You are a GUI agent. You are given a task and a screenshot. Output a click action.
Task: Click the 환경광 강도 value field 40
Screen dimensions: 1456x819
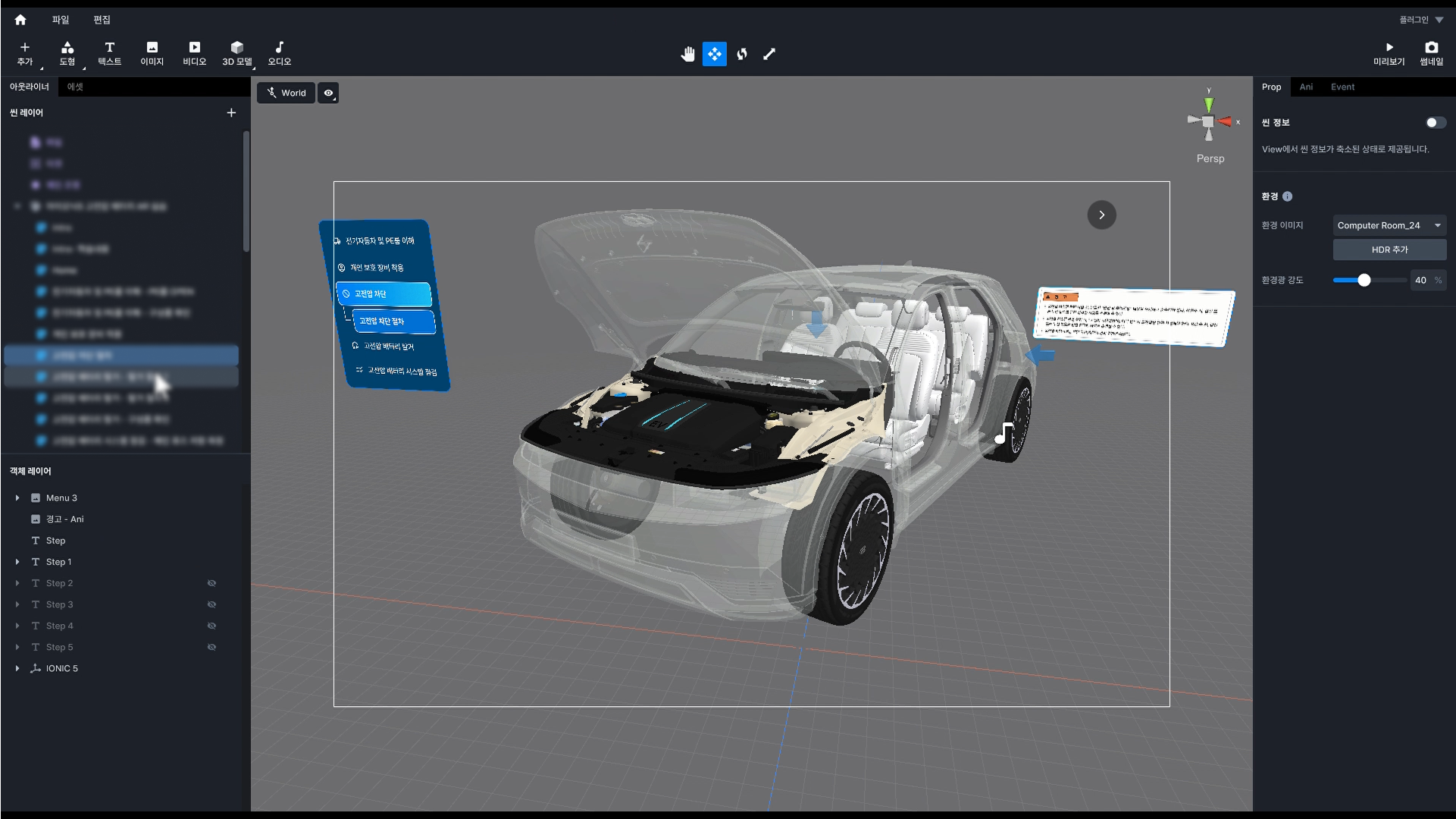(x=1420, y=281)
